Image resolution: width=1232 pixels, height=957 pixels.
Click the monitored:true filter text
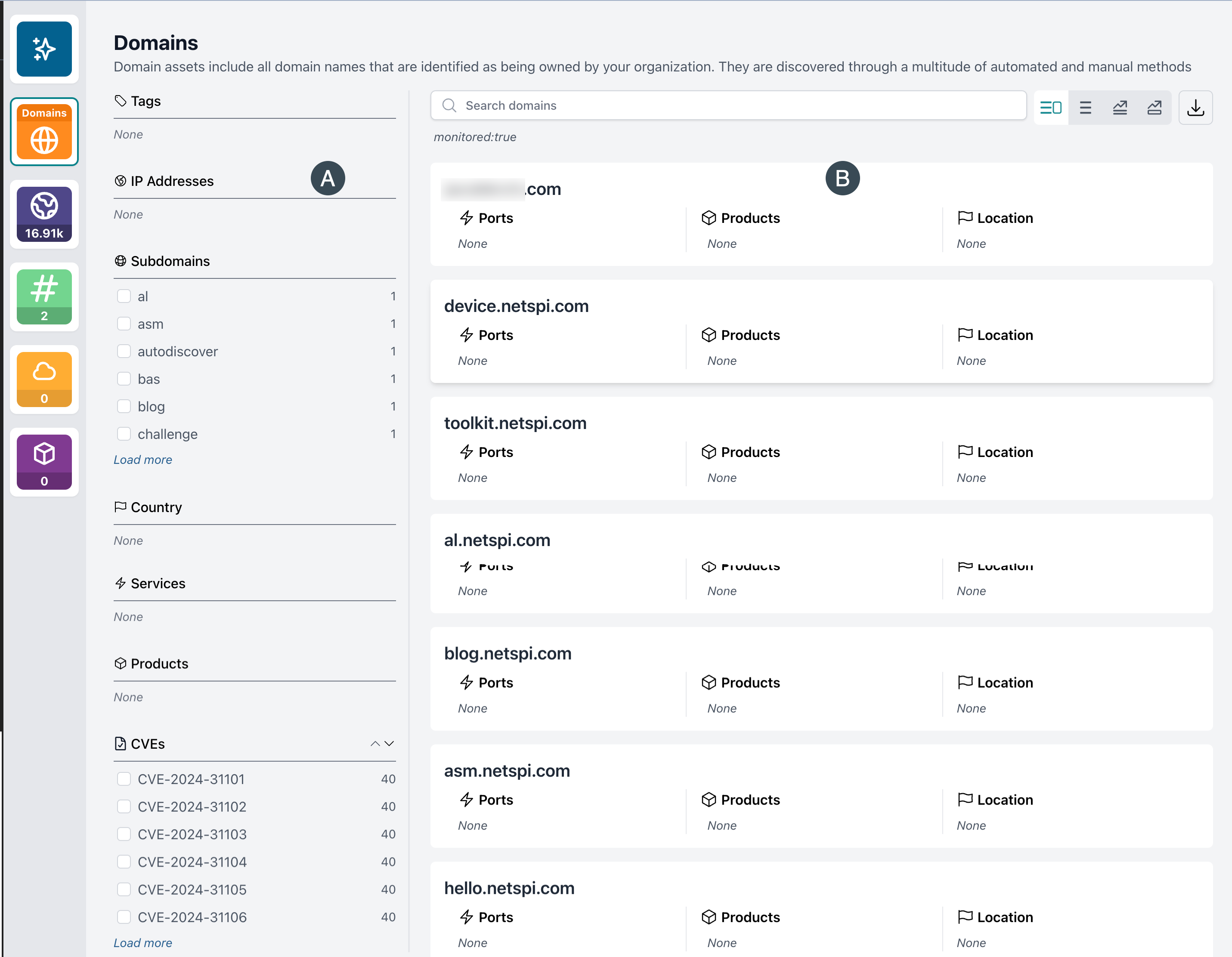[475, 137]
